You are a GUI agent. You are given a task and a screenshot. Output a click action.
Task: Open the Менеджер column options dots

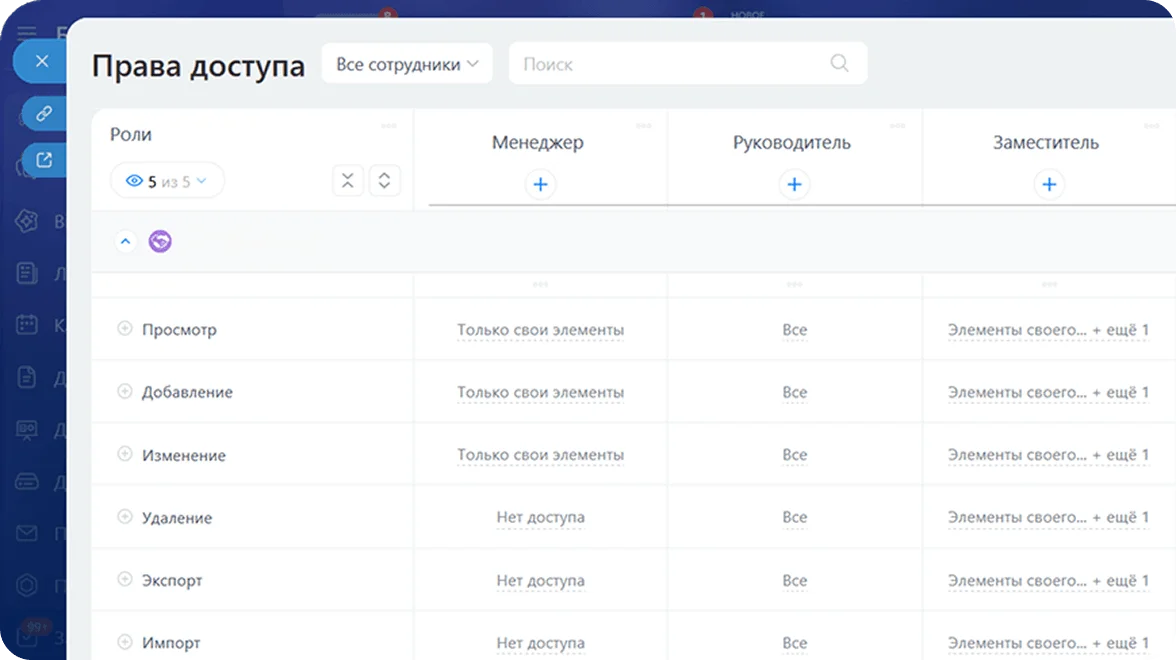pyautogui.click(x=644, y=126)
